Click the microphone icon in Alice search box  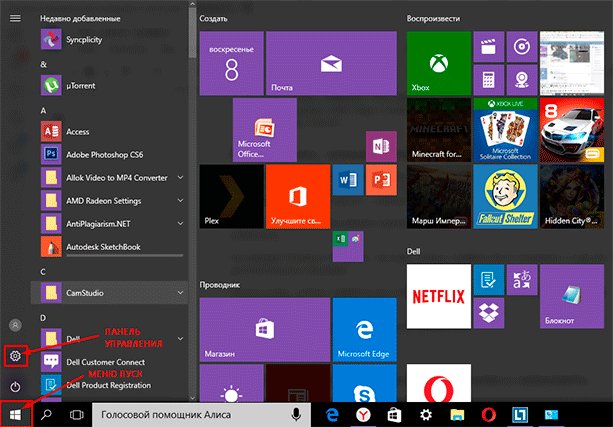pos(296,414)
